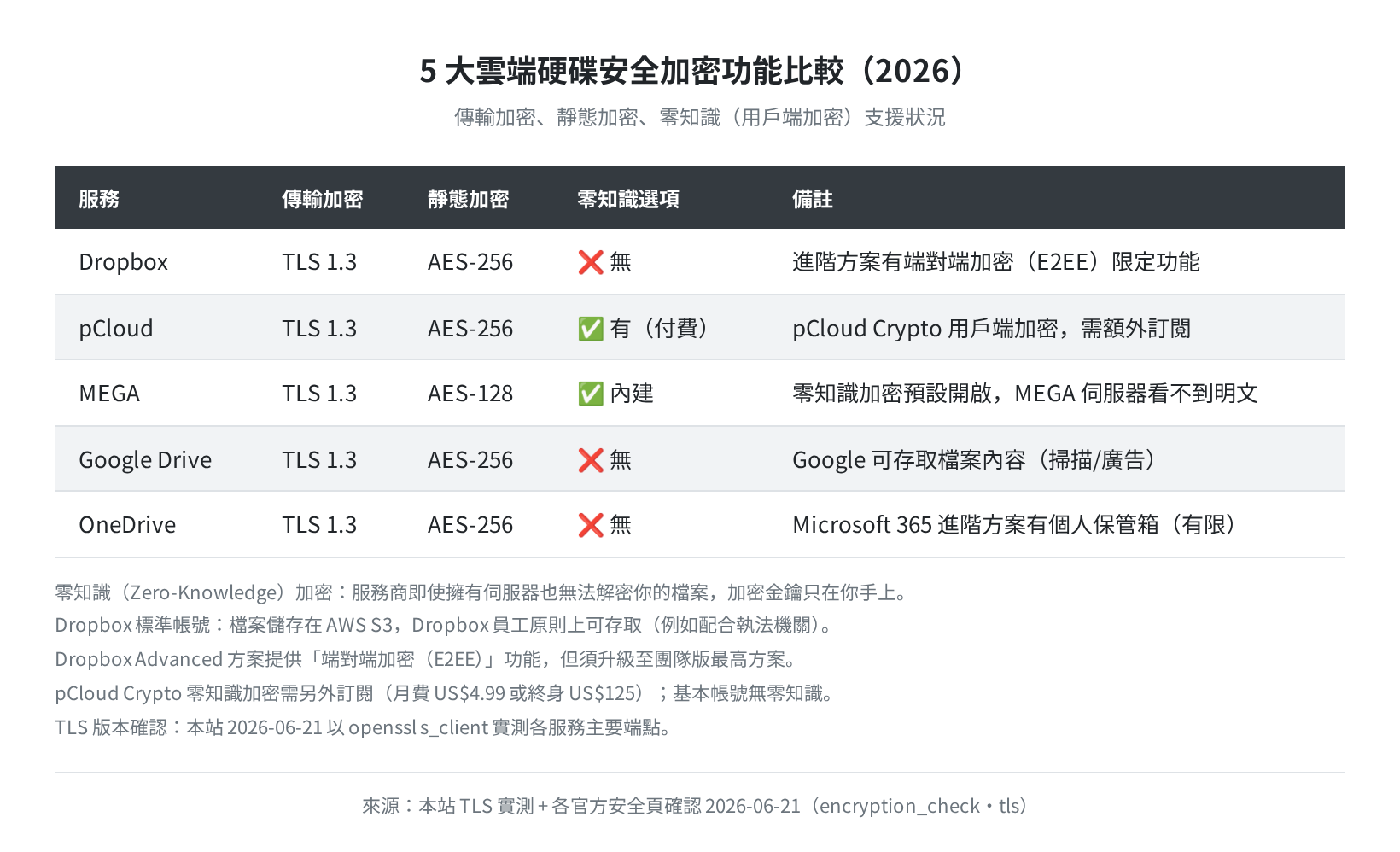This screenshot has width=1400, height=852.
Task: Click AES-256 in the OneDrive row
Action: (x=470, y=525)
